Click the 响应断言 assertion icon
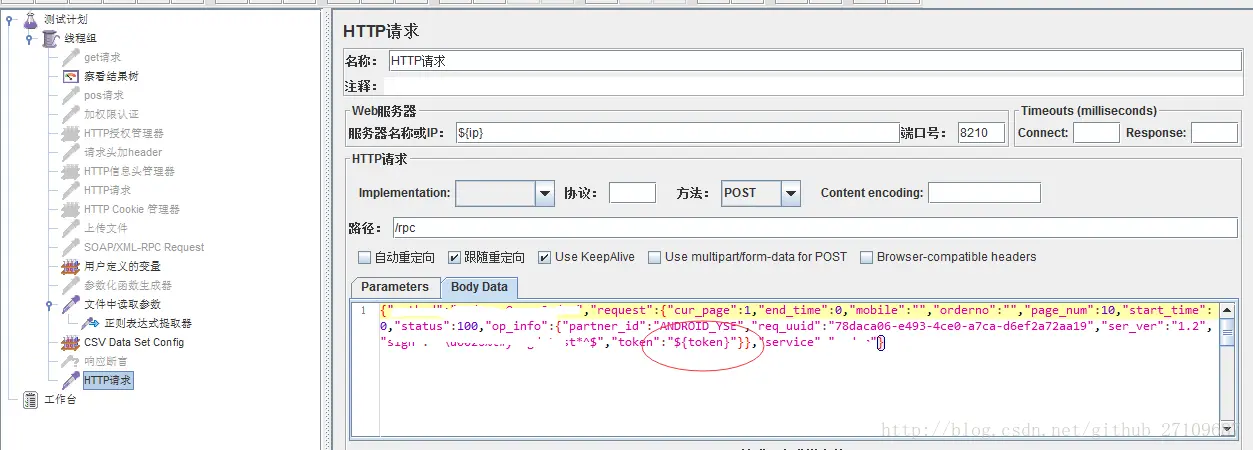The height and width of the screenshot is (450, 1253). pyautogui.click(x=71, y=361)
